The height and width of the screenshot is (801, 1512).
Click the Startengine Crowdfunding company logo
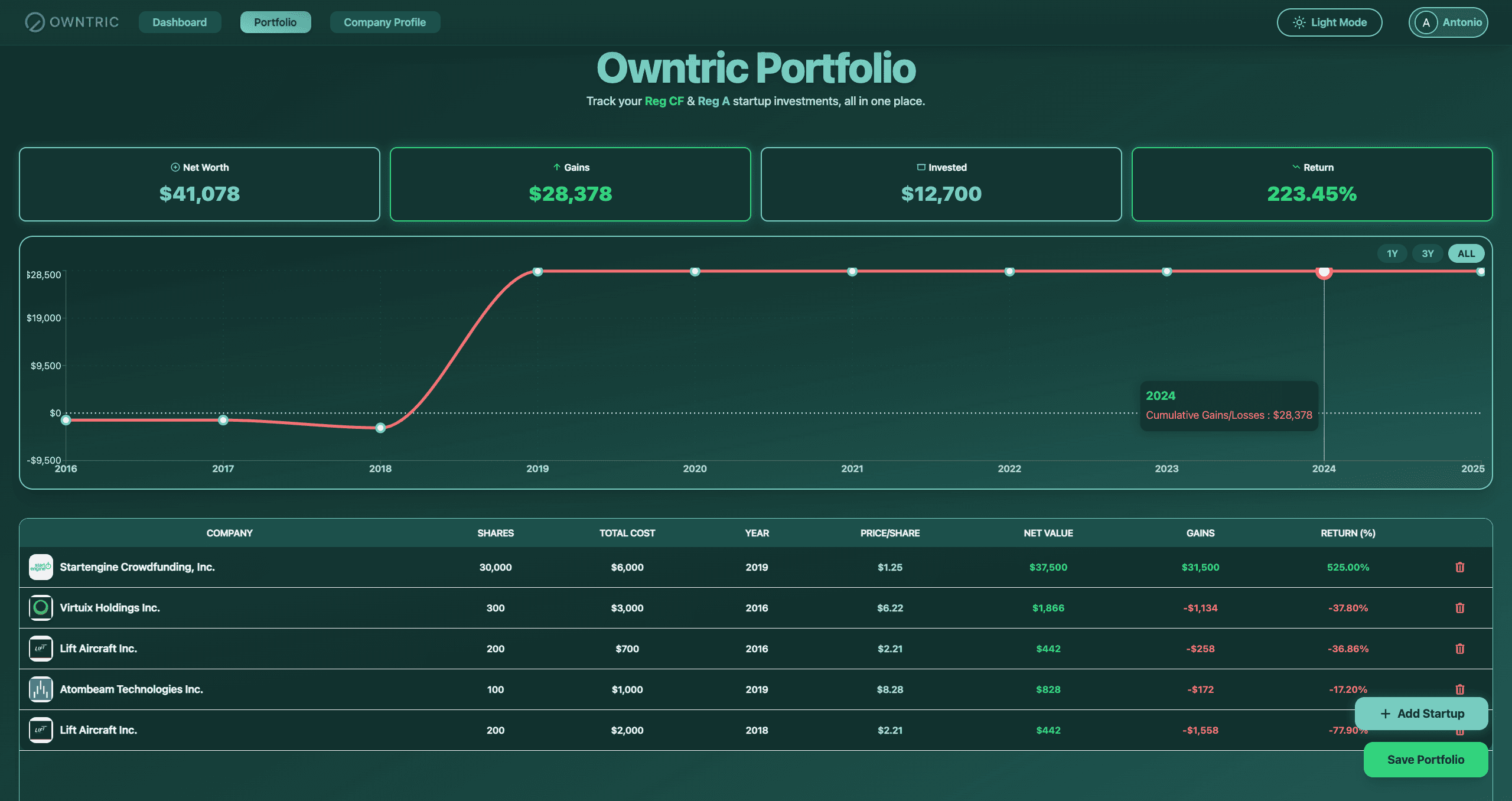pyautogui.click(x=41, y=566)
